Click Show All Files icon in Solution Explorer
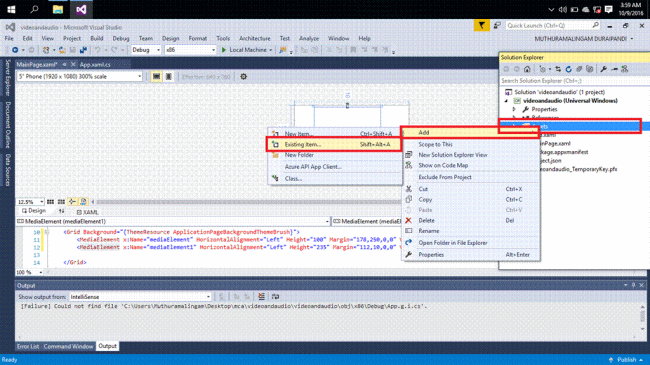The width and height of the screenshot is (650, 365). click(589, 69)
